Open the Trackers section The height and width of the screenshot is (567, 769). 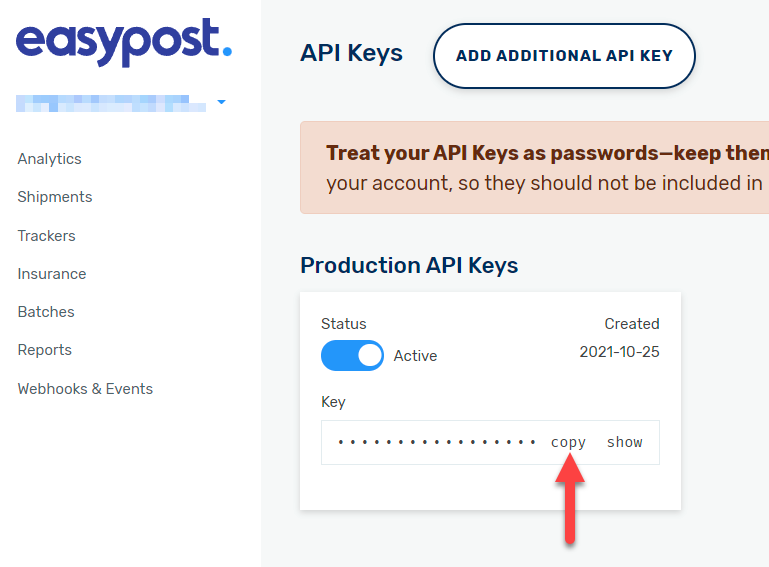point(47,235)
